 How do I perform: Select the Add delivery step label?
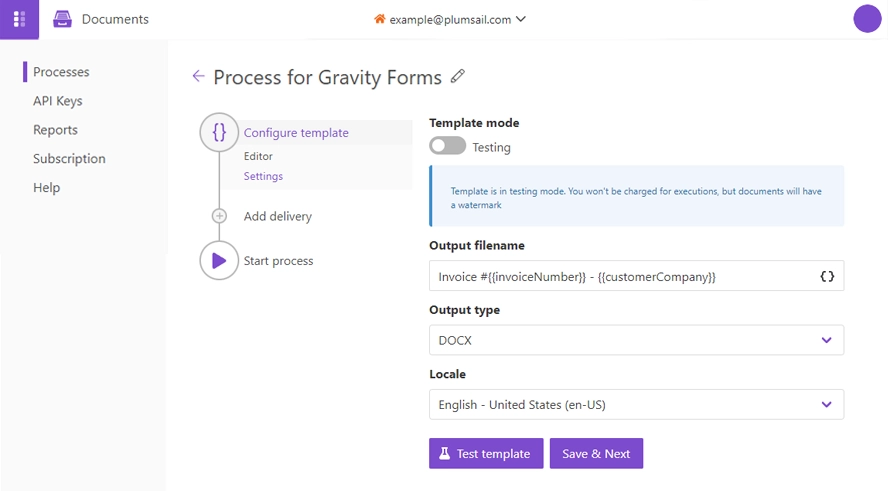click(x=278, y=216)
